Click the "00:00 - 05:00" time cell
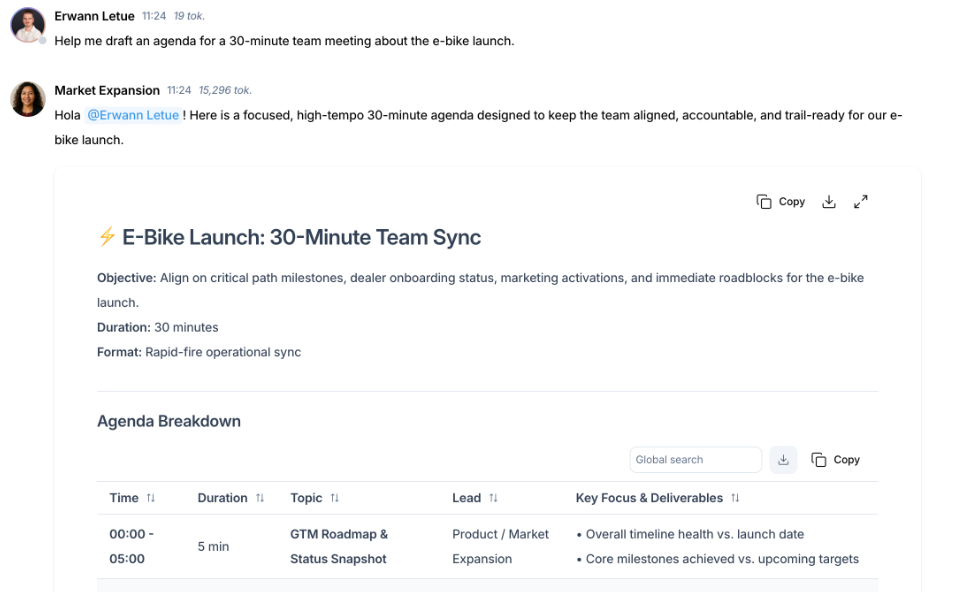Viewport: 960px width, 592px height. (x=131, y=547)
